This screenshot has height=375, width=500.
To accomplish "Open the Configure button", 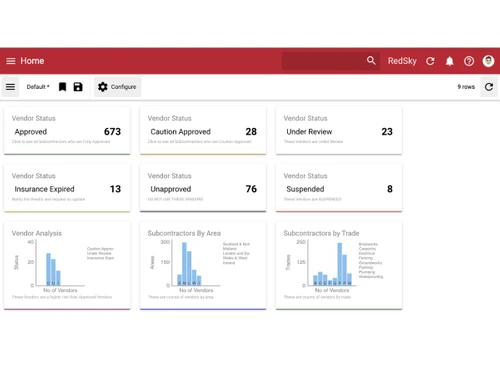I will coord(117,87).
